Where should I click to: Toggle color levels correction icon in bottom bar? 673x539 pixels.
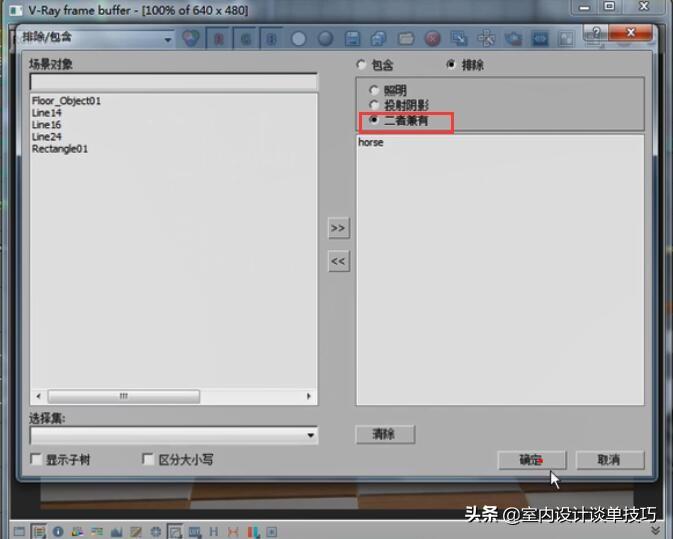77,532
